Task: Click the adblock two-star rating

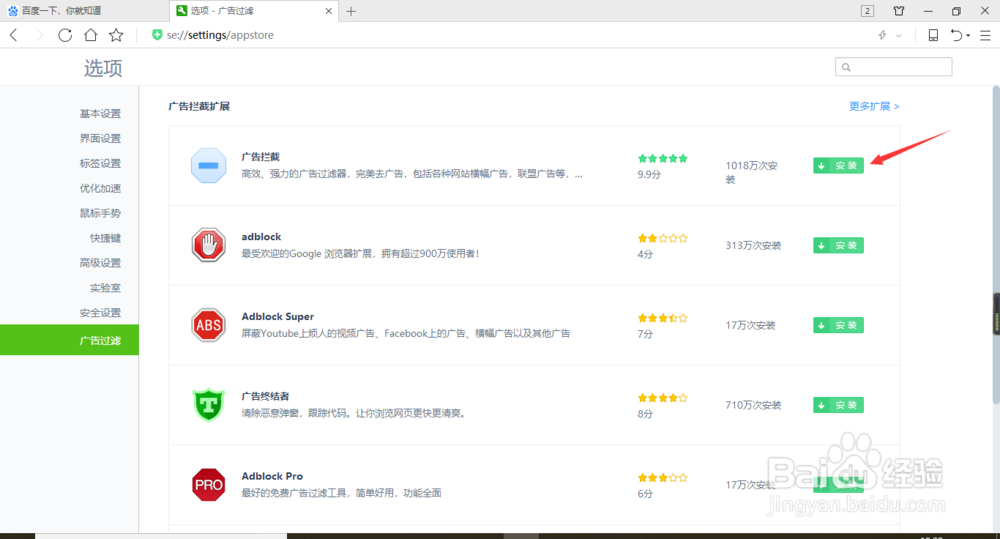Action: pyautogui.click(x=663, y=238)
